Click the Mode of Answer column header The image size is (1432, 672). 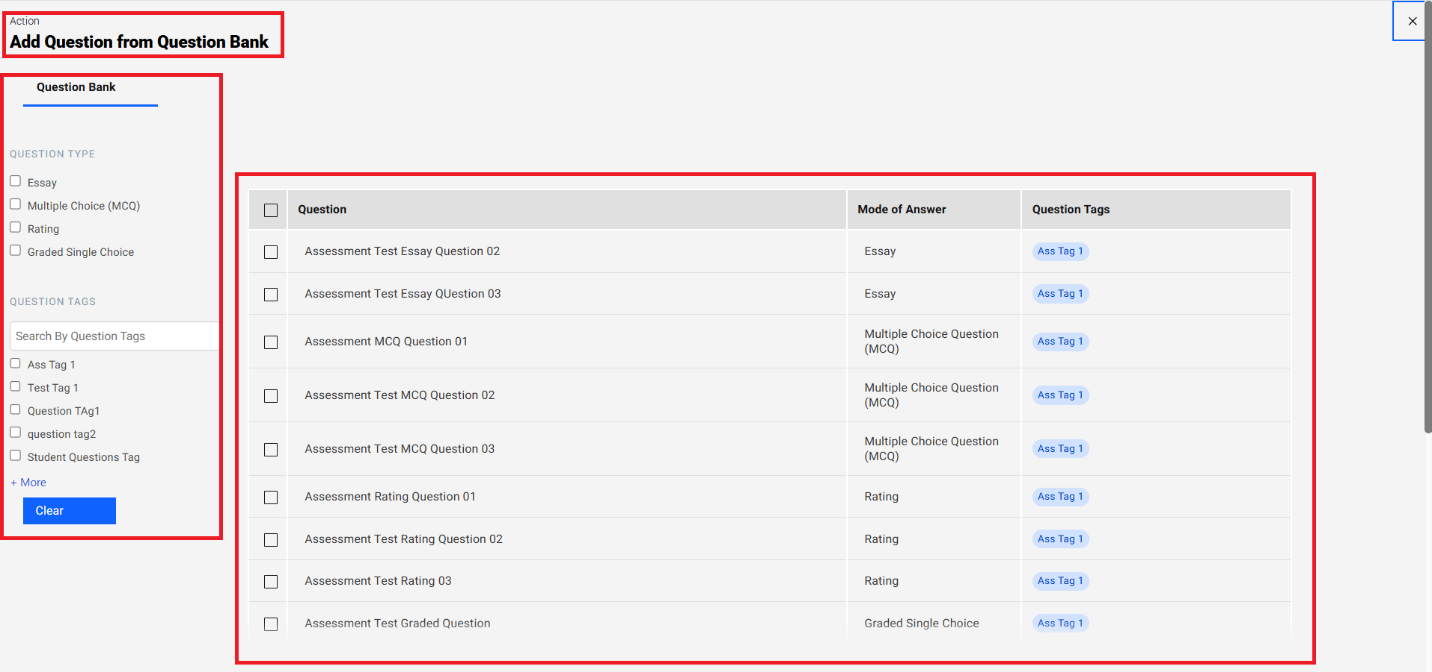coord(901,209)
